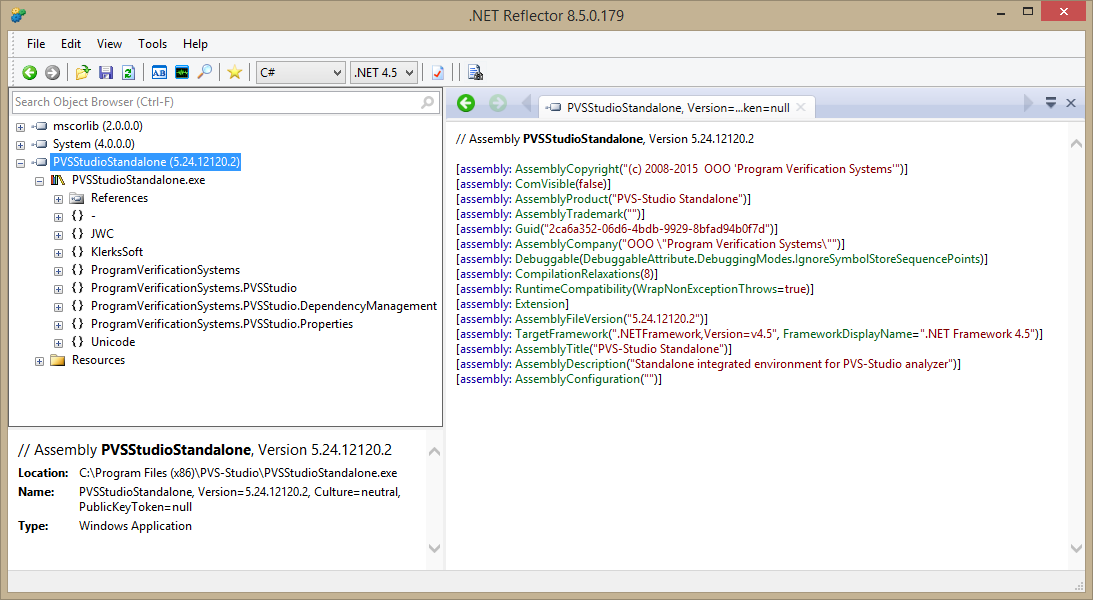Click the DebuggableAttribute.DebuggingModes.IgnoreSymbolStoreSequencePoints link

782,259
